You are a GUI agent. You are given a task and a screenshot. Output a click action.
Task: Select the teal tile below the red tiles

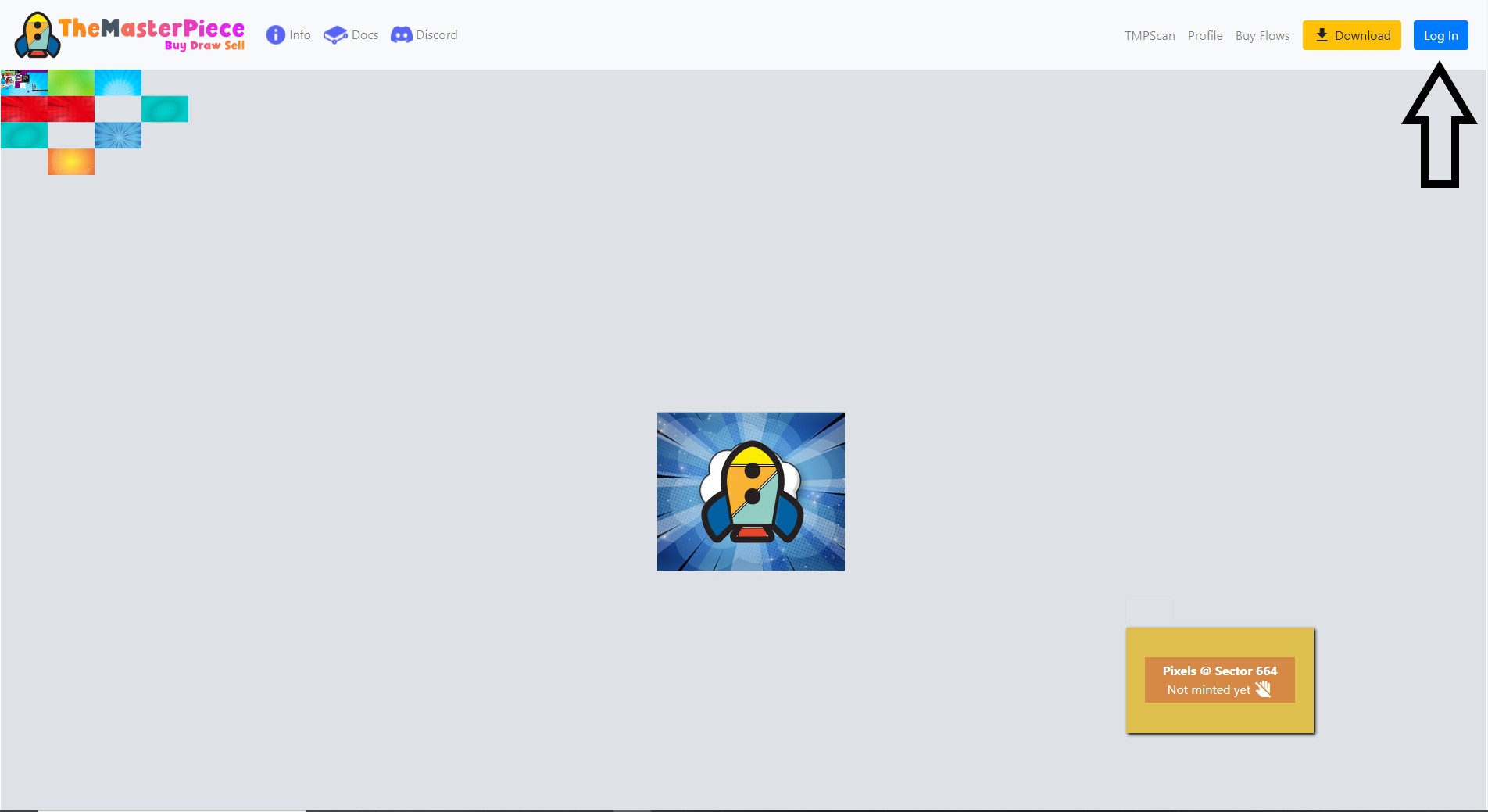coord(24,135)
